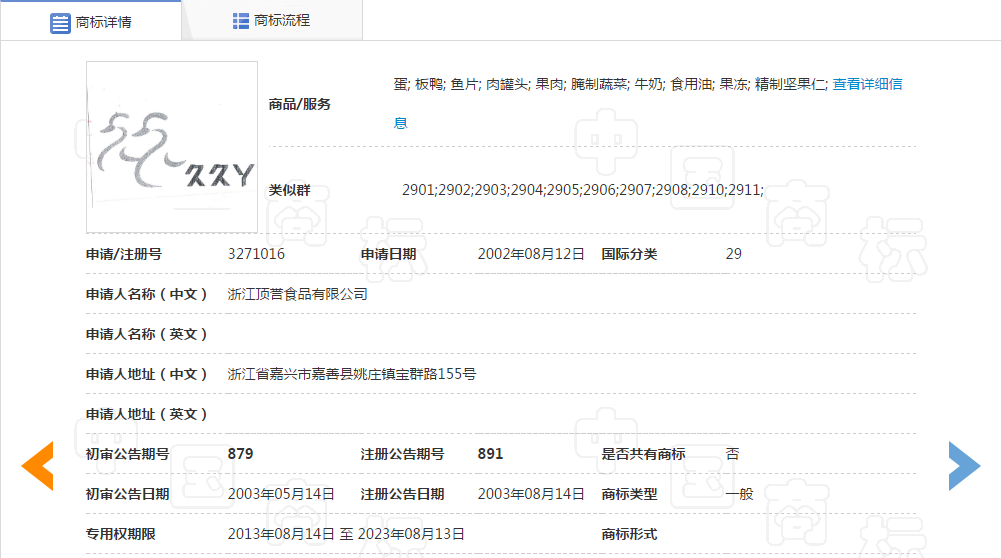
Task: Go to next trademark with blue arrow
Action: tap(964, 466)
